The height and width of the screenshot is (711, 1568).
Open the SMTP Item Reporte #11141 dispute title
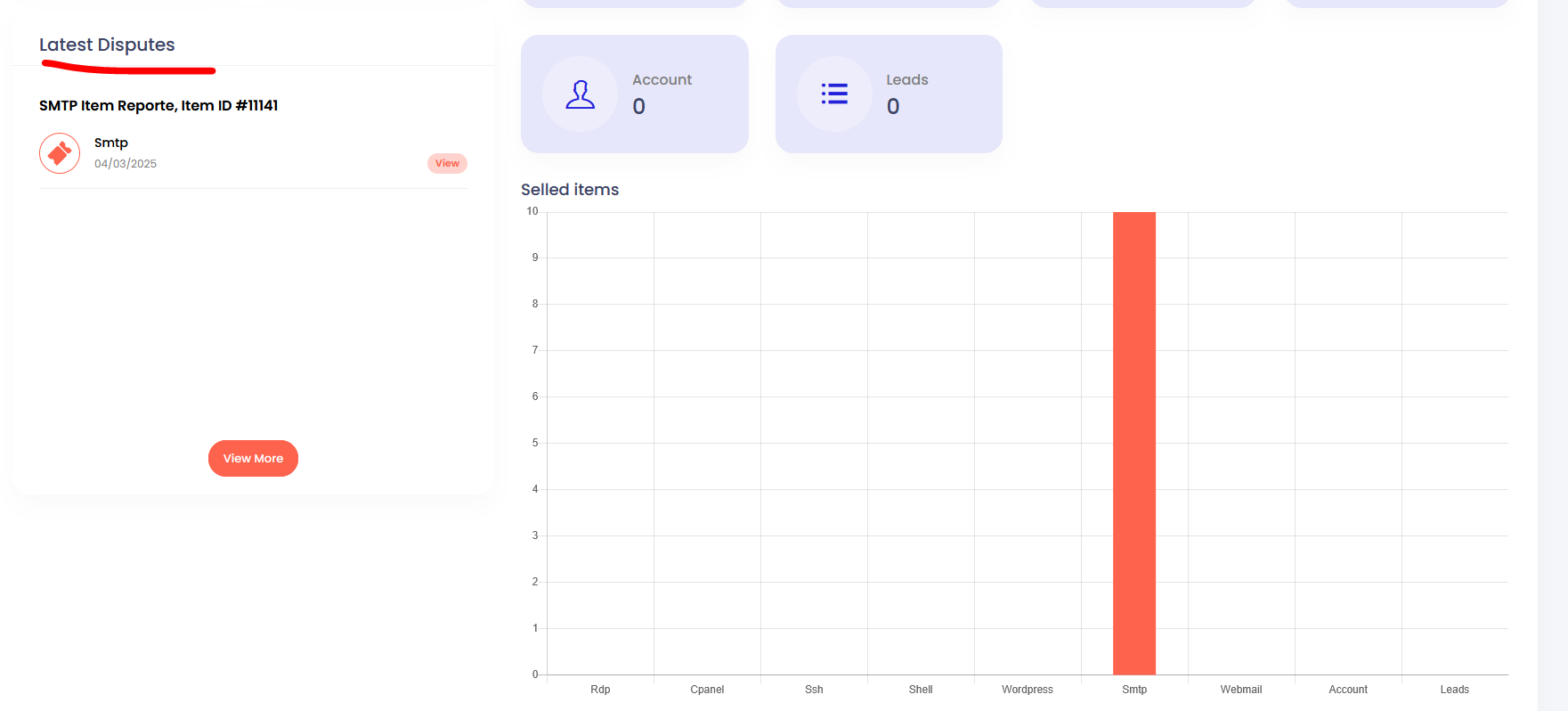click(158, 105)
